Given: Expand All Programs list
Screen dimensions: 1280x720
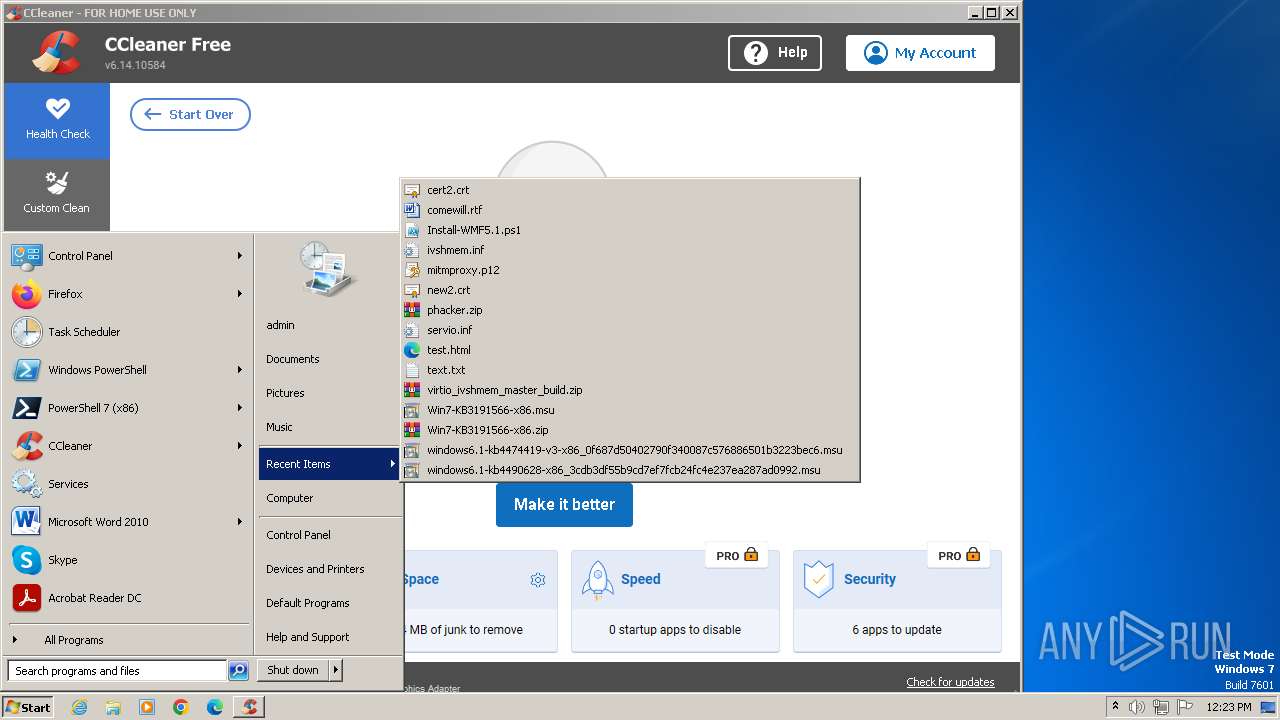Looking at the screenshot, I should click(x=128, y=640).
